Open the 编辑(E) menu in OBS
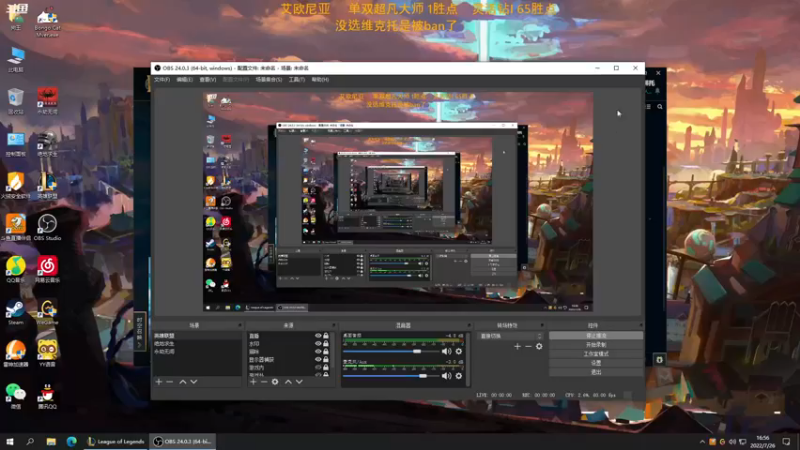Image resolution: width=800 pixels, height=450 pixels. (184, 80)
